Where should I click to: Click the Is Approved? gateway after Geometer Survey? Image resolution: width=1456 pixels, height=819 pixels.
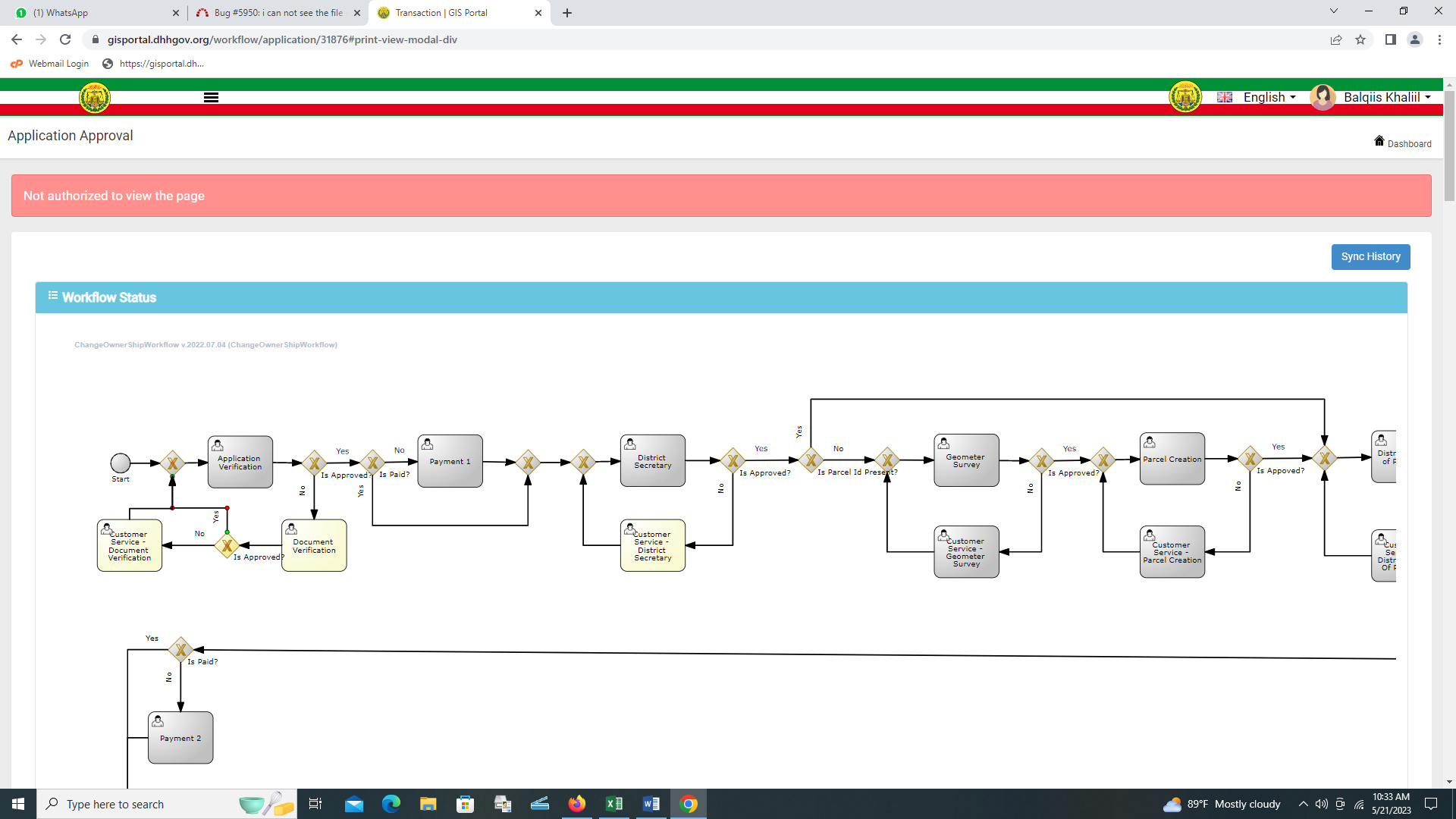1041,460
